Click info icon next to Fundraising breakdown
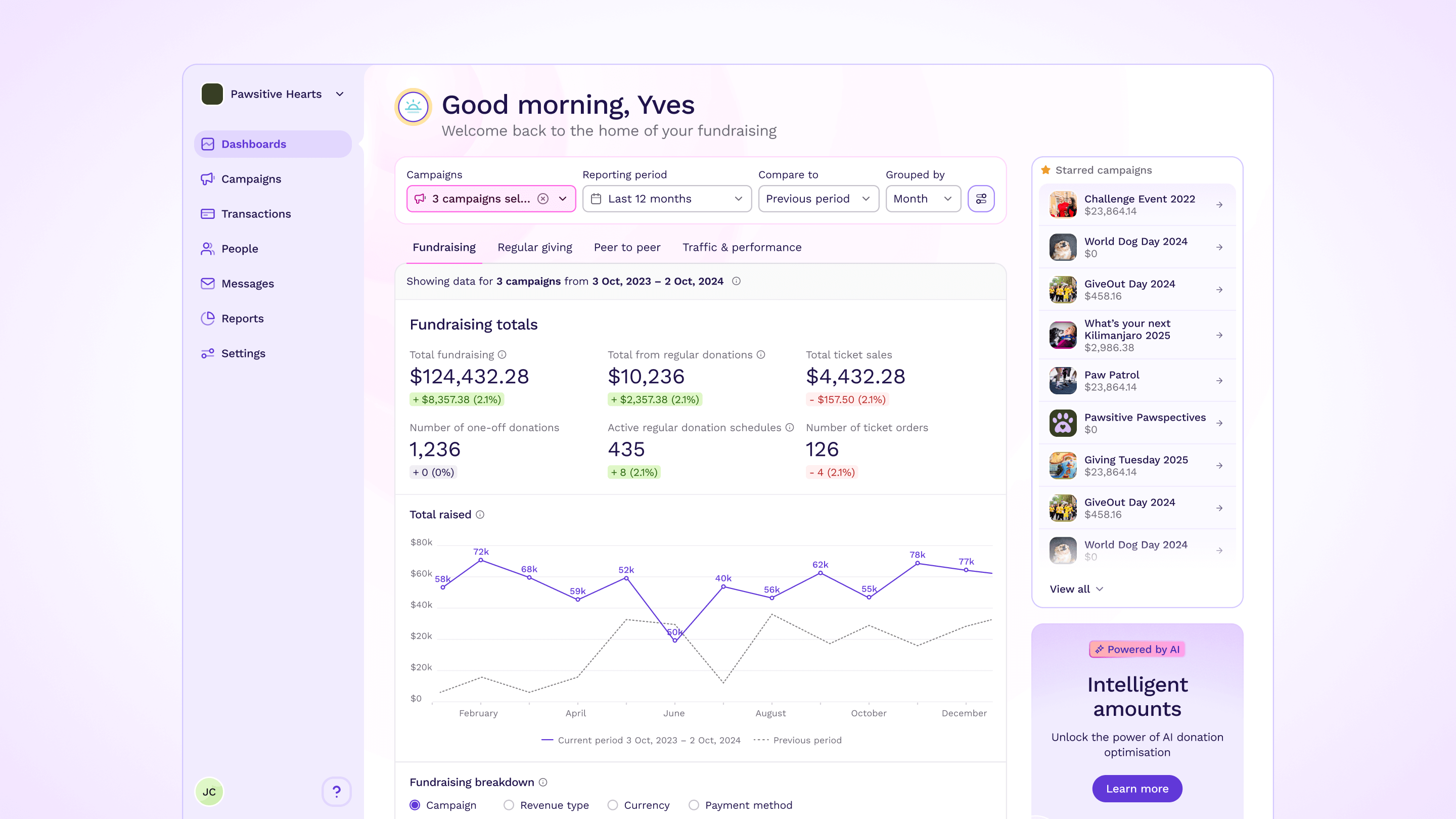 [542, 782]
